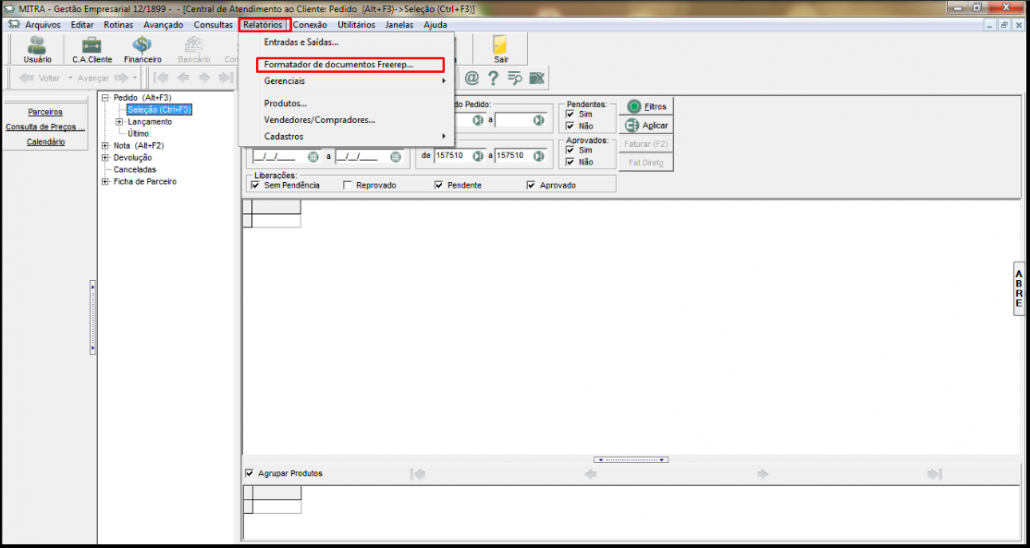Click the Aplicar button
Viewport: 1030px width, 548px height.
(x=646, y=126)
